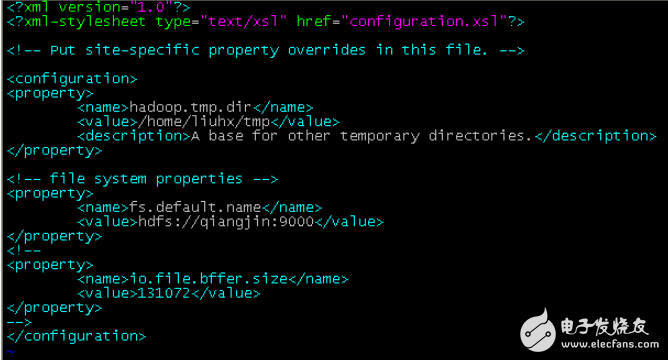Click the opening configuration tag
This screenshot has width=668, height=361.
(x=72, y=79)
